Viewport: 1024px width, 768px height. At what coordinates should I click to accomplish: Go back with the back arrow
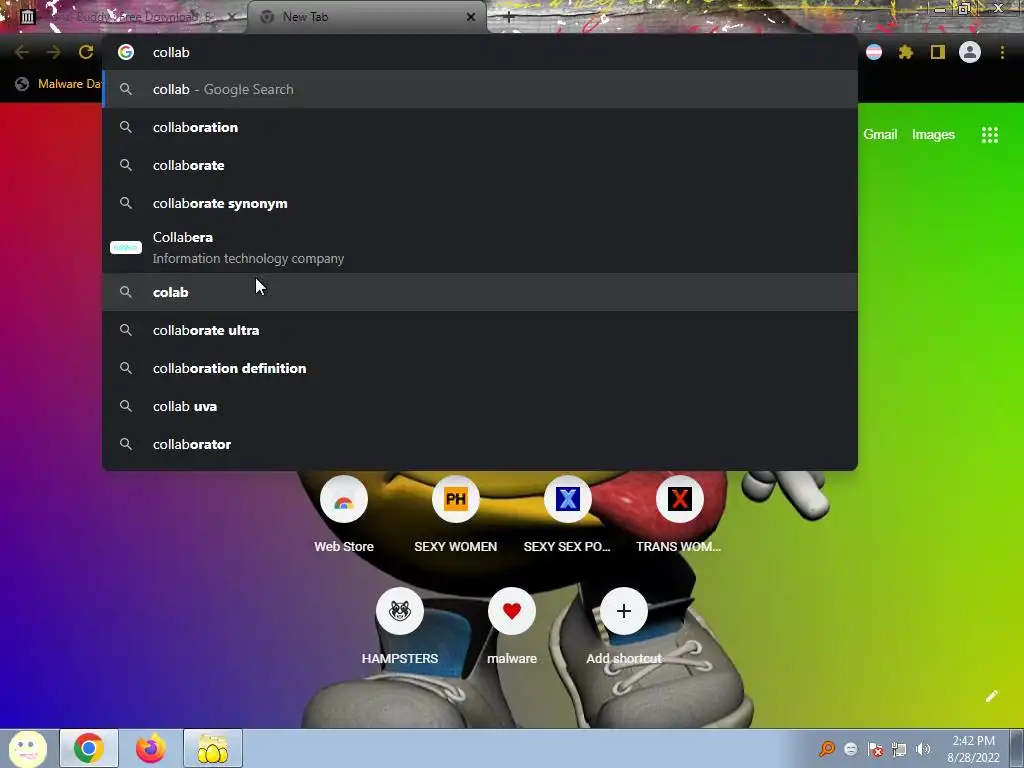22,52
